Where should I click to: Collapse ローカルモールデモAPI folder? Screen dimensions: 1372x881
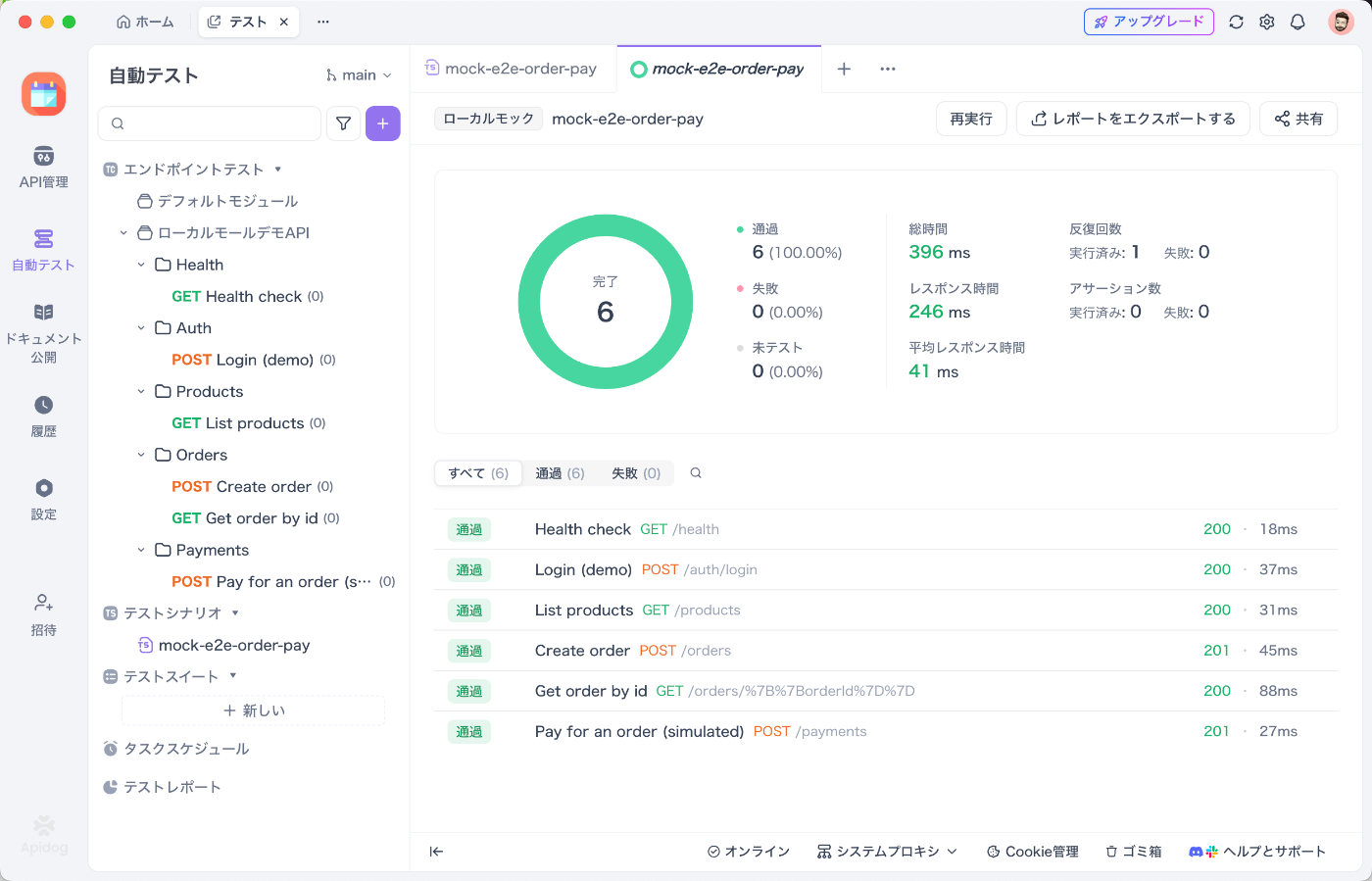tap(123, 233)
